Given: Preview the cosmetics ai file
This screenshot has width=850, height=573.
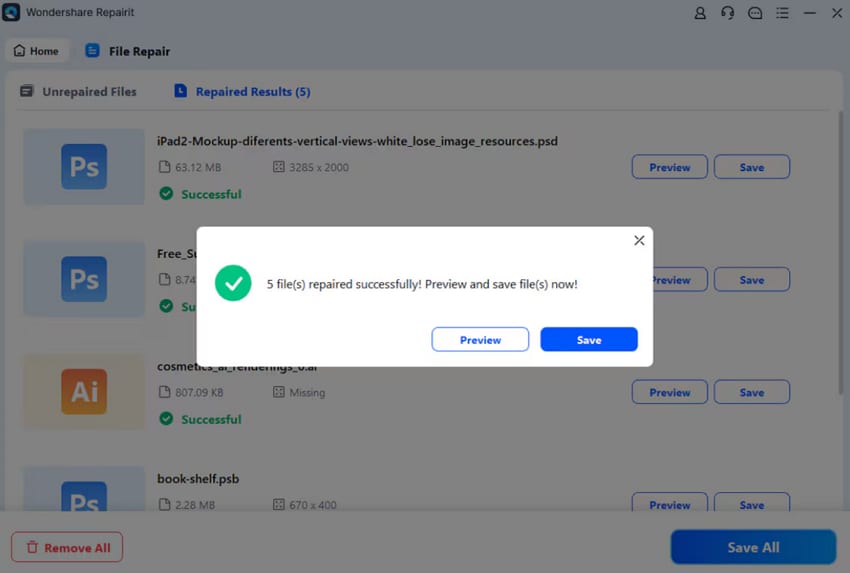Looking at the screenshot, I should pyautogui.click(x=669, y=392).
